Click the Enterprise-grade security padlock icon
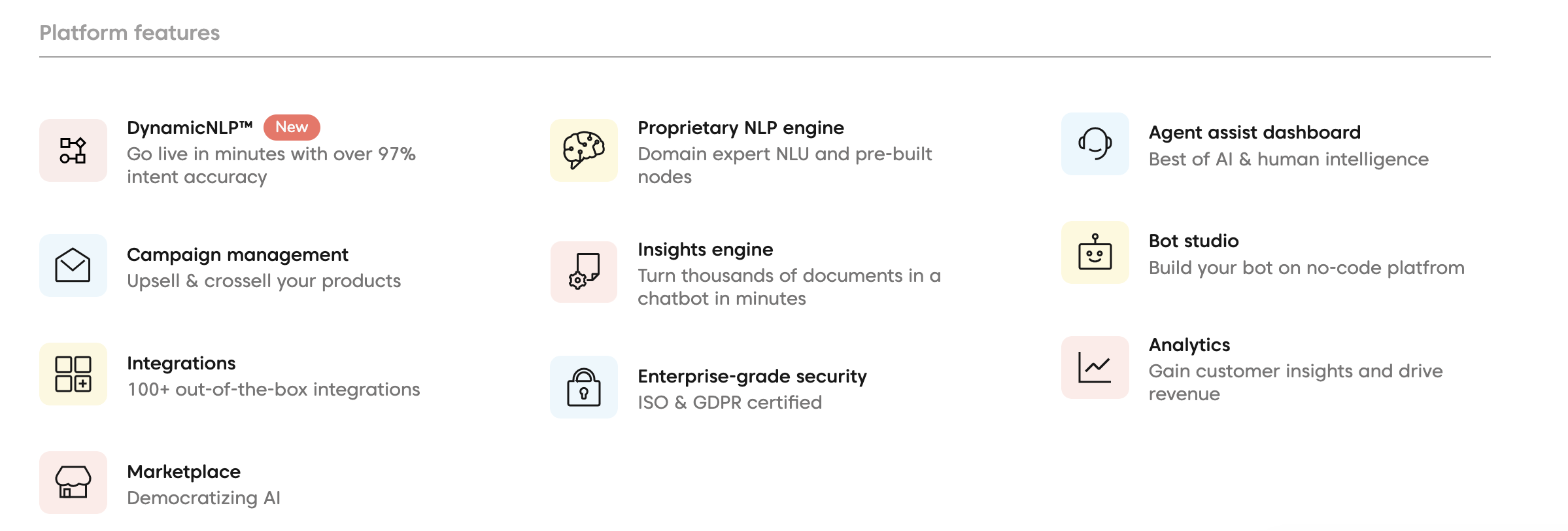Viewport: 1568px width, 531px height. click(x=584, y=387)
